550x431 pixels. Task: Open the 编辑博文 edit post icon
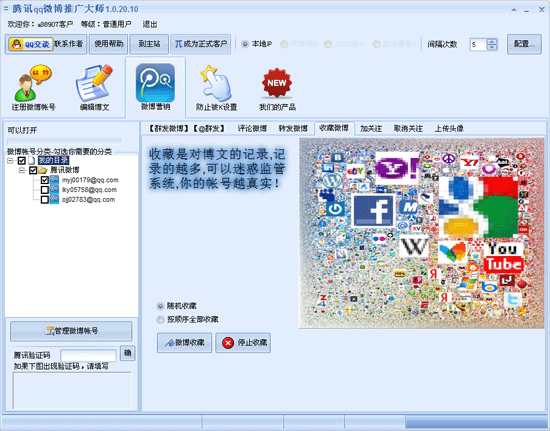tap(94, 88)
